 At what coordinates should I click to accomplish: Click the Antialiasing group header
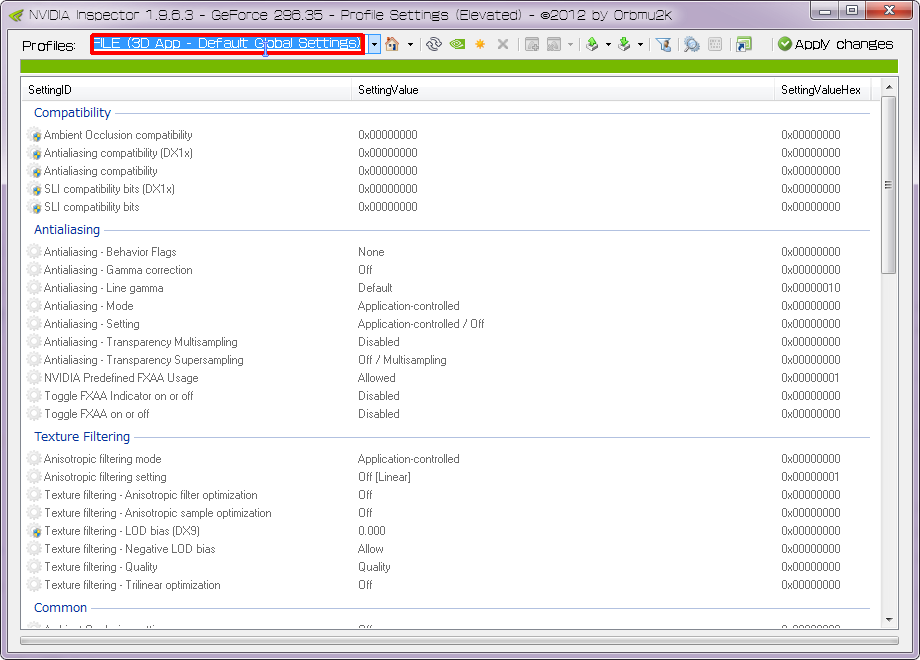click(67, 229)
